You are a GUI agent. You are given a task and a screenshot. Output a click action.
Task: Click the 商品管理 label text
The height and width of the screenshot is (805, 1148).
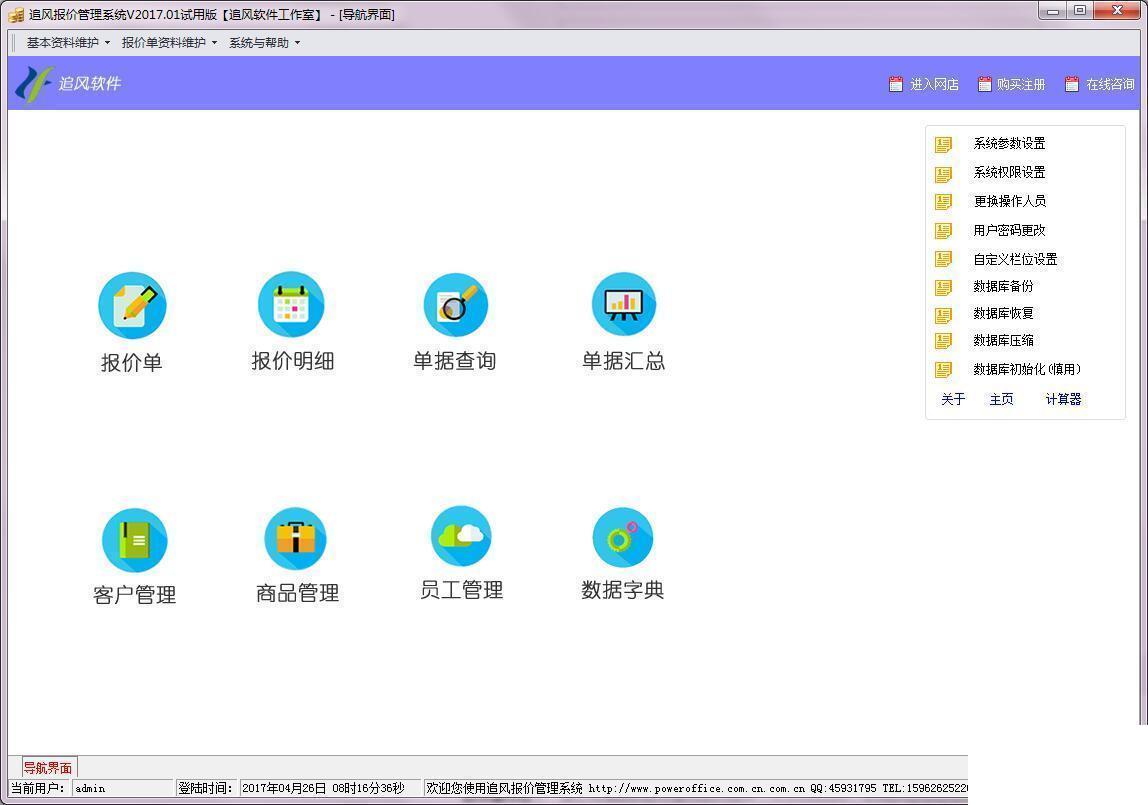[297, 593]
